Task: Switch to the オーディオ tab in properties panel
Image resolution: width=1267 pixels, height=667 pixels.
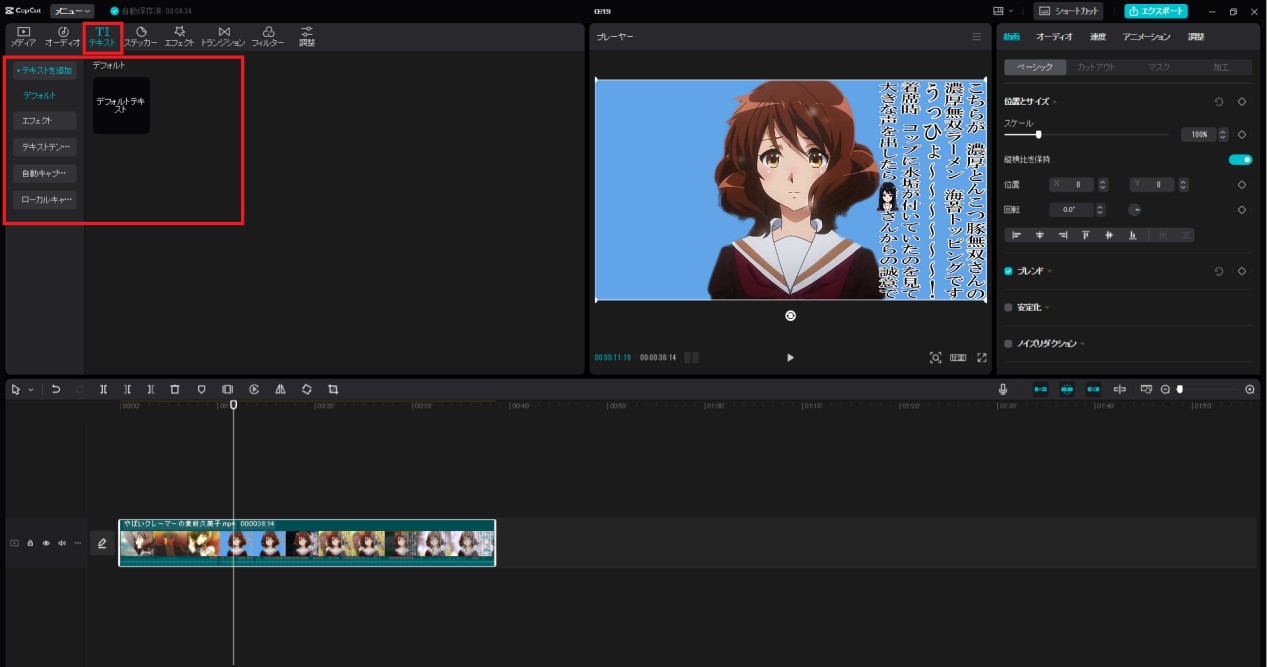Action: click(1054, 36)
